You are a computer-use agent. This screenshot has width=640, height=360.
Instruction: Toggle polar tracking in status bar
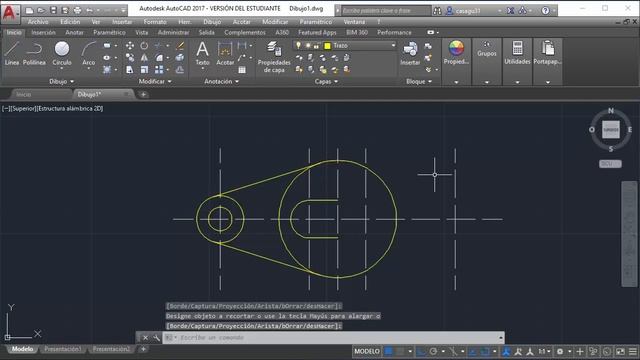click(x=433, y=351)
